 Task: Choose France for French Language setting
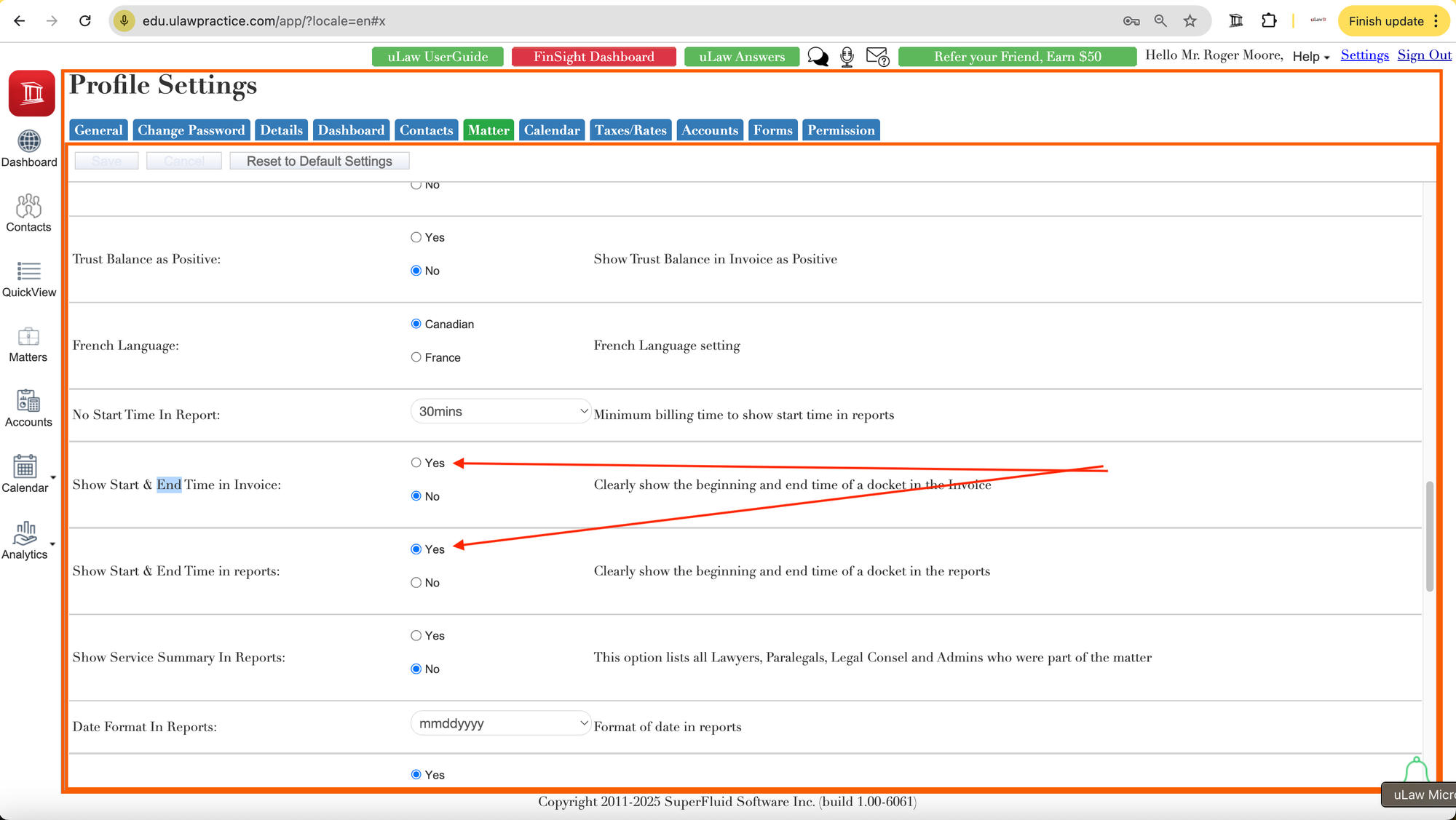(x=416, y=357)
